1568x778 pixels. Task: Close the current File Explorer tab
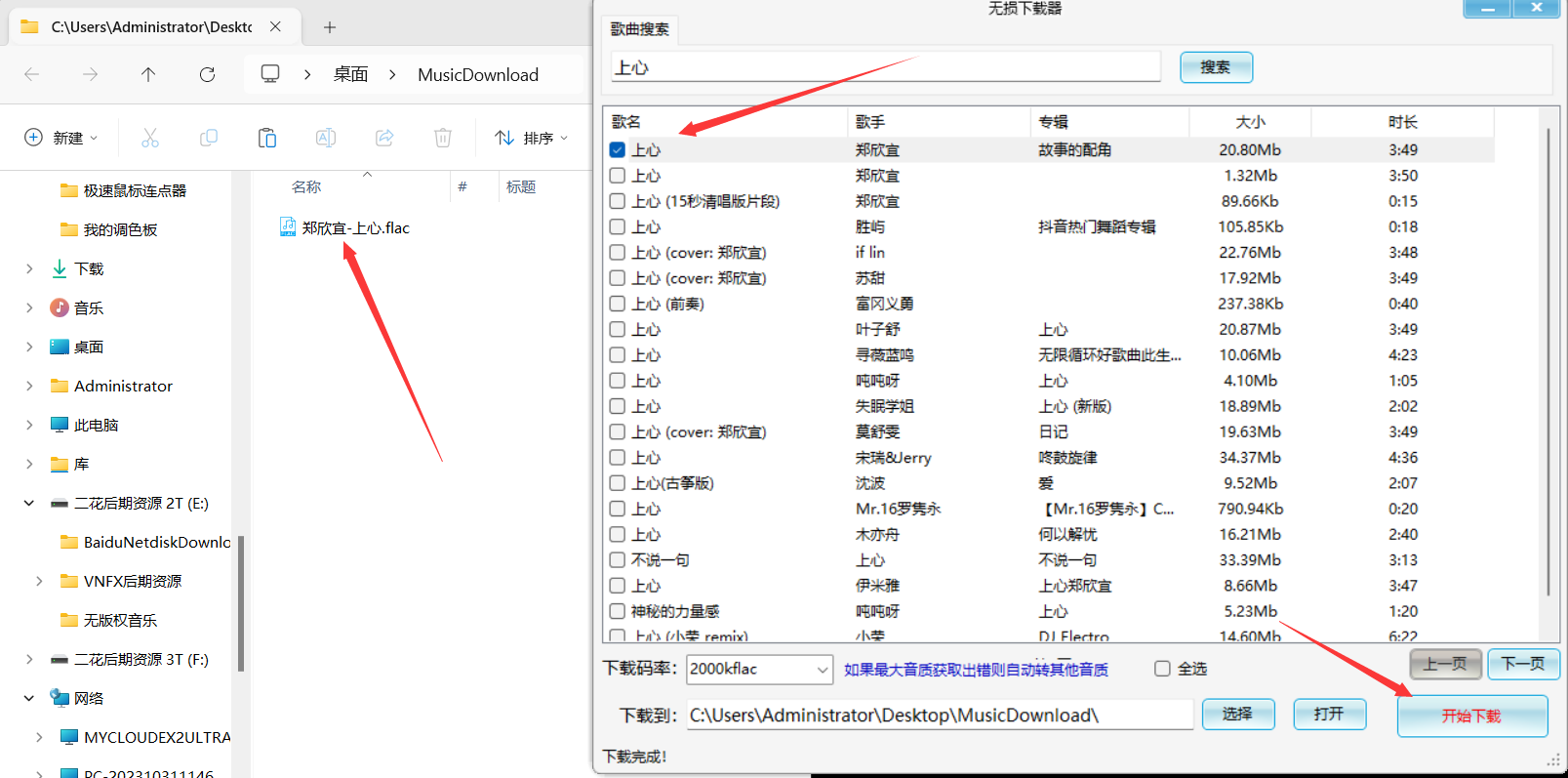[275, 26]
